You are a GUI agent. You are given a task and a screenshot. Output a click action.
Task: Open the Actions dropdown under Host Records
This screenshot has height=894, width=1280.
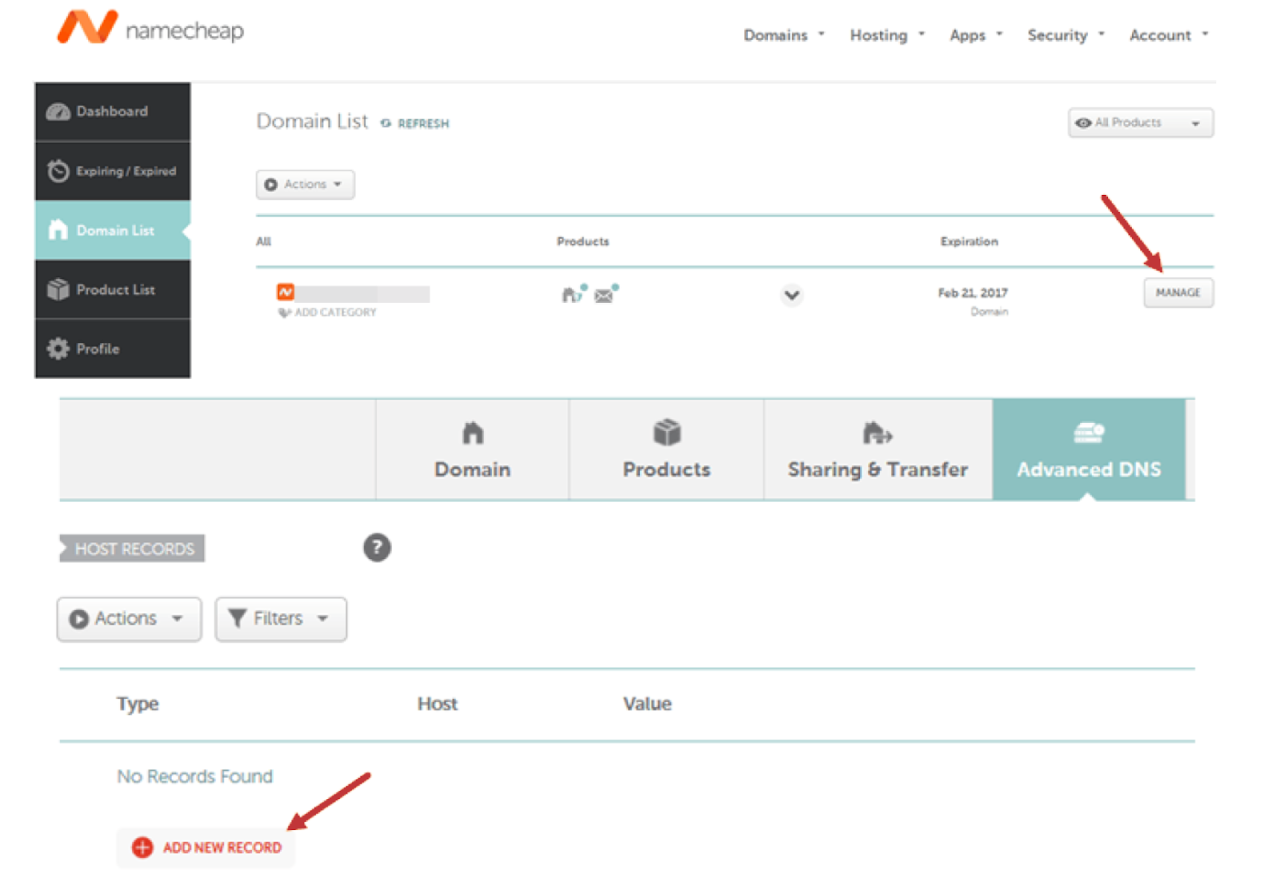[x=129, y=619]
